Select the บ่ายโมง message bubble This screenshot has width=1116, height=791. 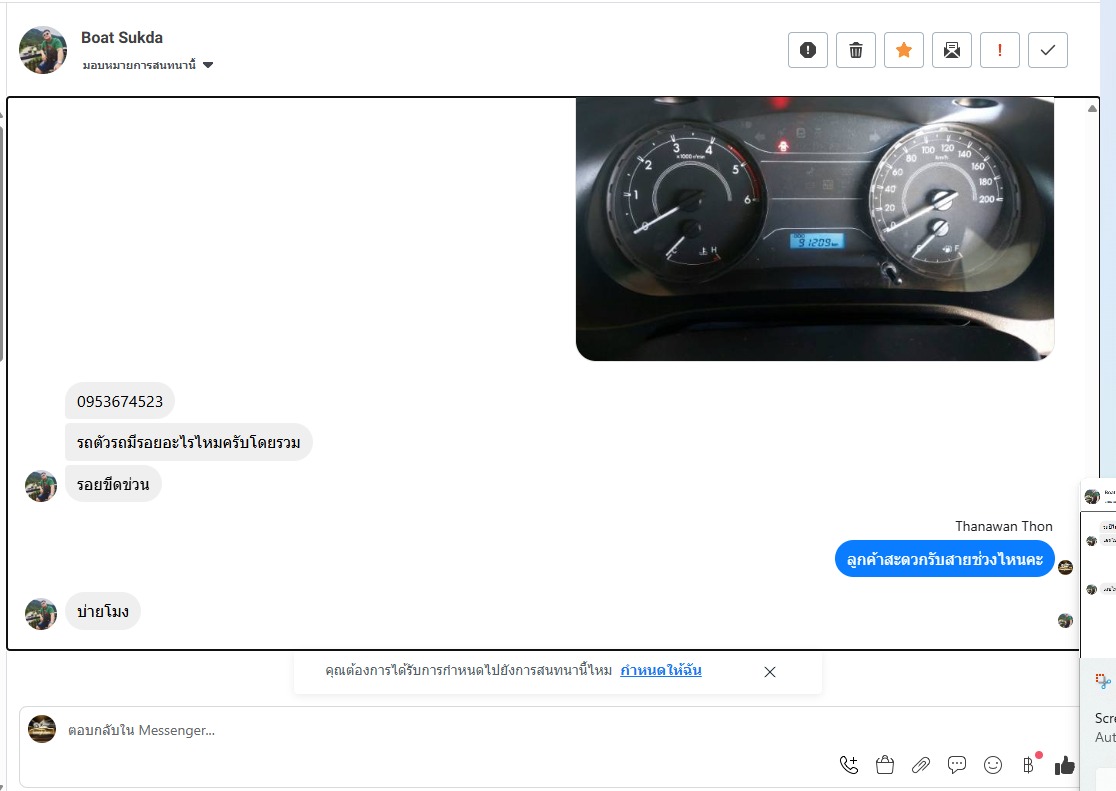click(102, 612)
